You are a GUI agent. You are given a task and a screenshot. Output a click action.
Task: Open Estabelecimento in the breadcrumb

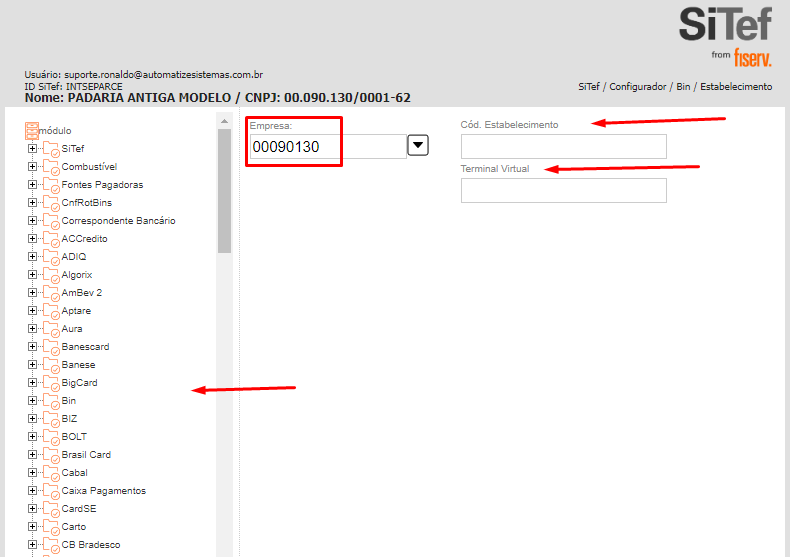736,87
